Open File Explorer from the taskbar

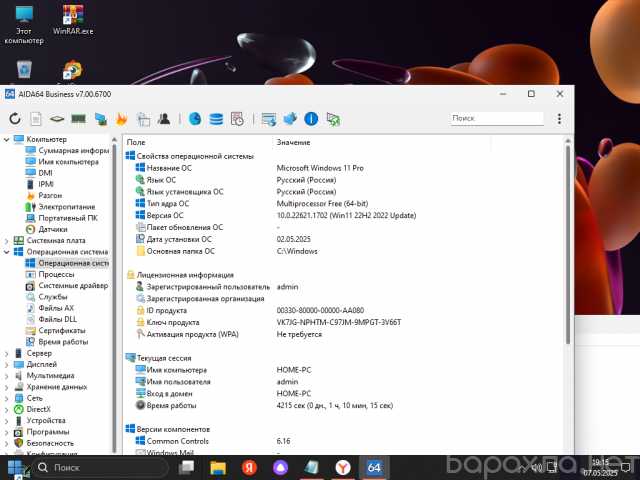218,468
